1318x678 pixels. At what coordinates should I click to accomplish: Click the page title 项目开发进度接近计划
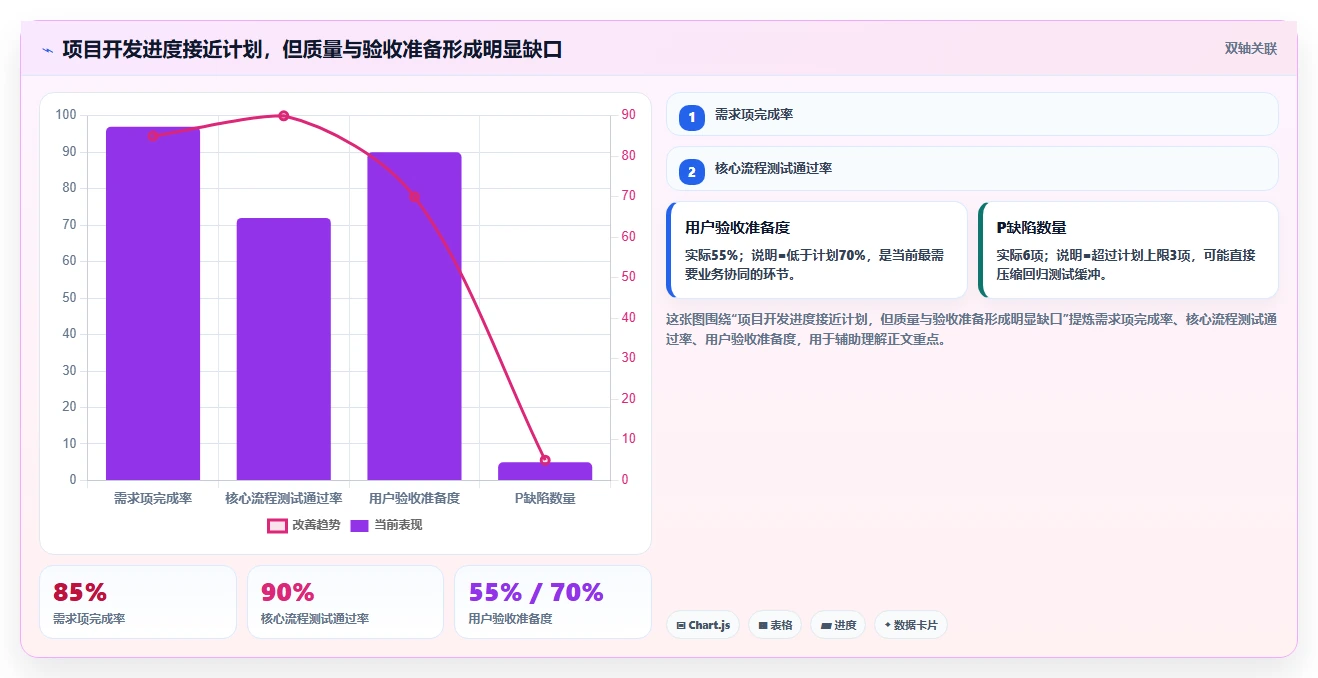pyautogui.click(x=311, y=49)
